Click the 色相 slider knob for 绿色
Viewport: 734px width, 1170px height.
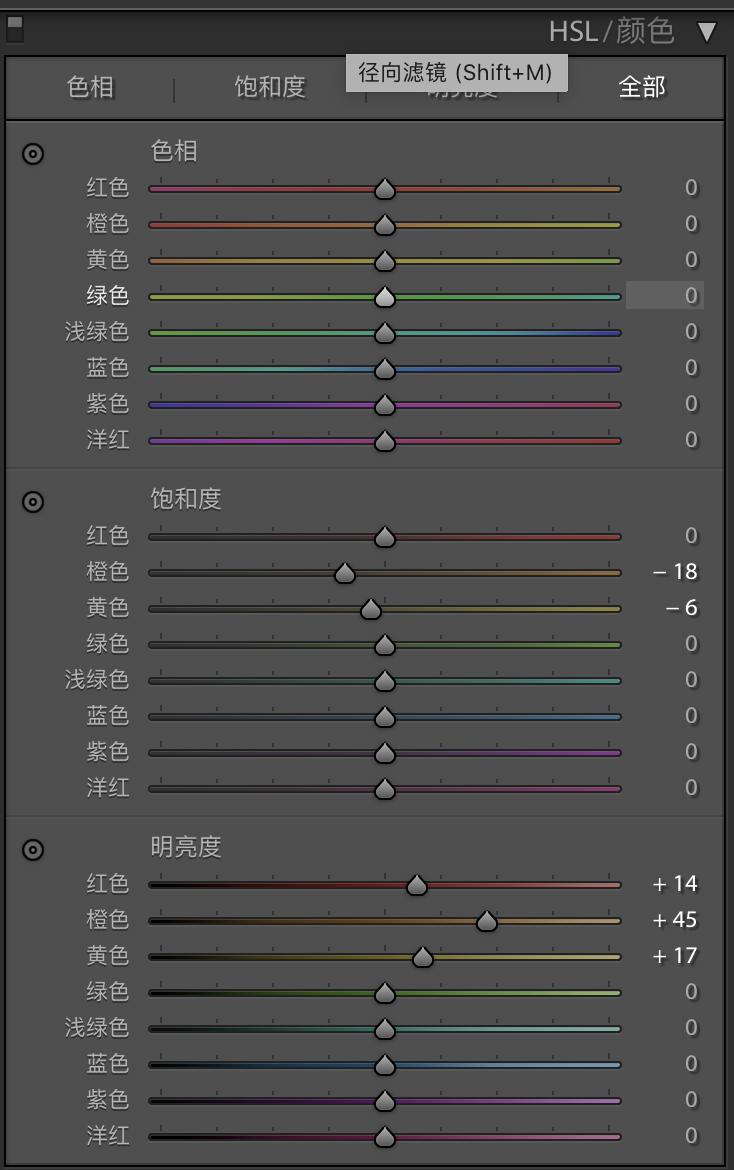tap(384, 296)
